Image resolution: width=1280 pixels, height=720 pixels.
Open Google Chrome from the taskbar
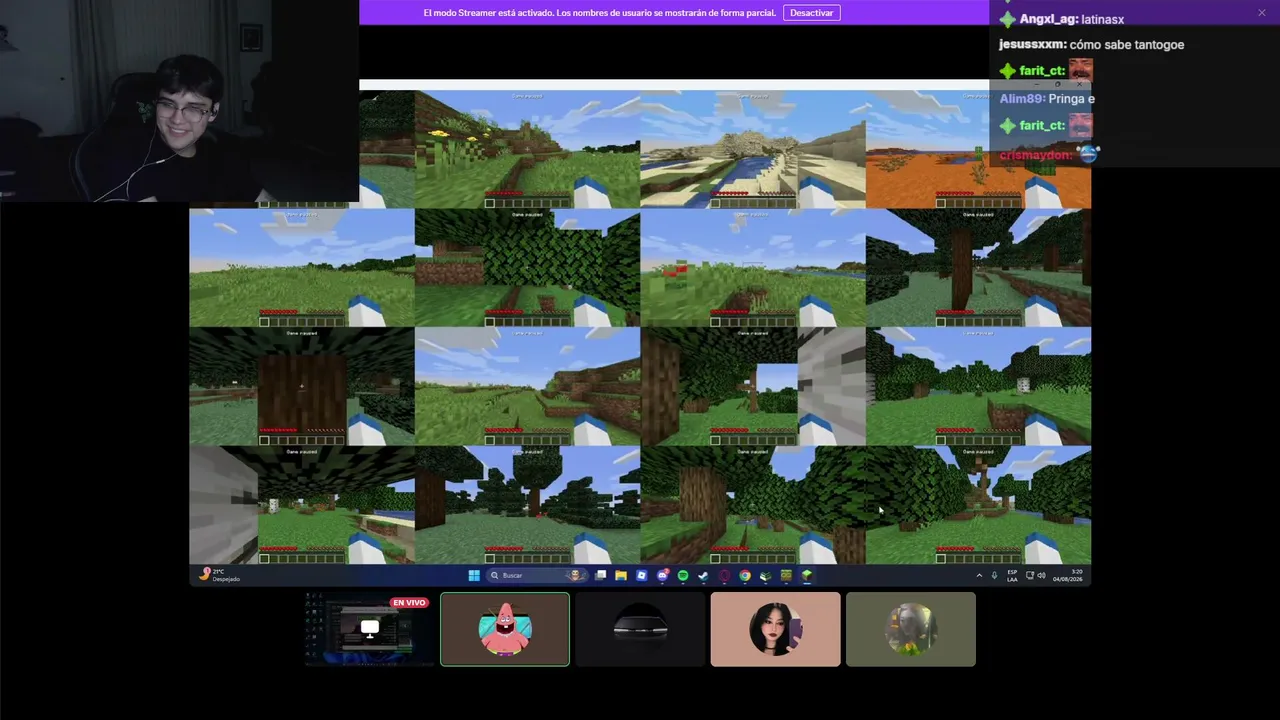click(x=745, y=575)
